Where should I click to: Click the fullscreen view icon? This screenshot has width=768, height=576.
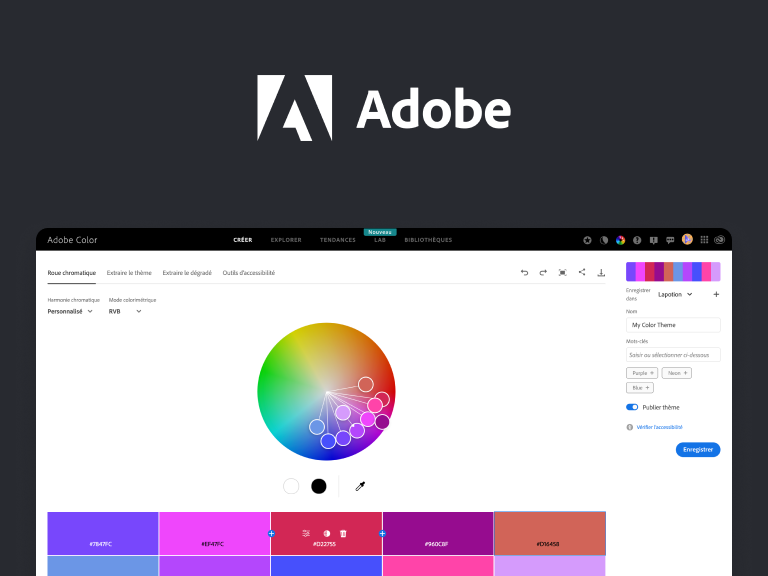[562, 273]
